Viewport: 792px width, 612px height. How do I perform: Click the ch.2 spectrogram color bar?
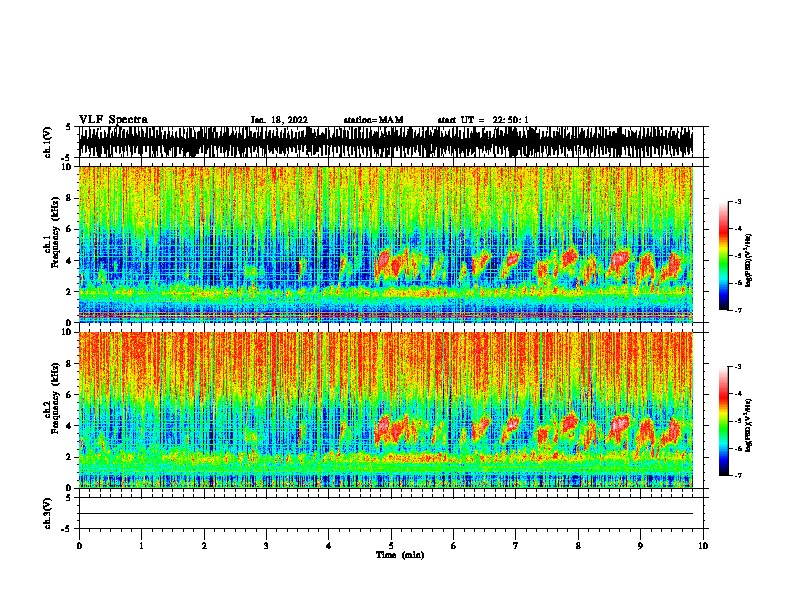724,421
